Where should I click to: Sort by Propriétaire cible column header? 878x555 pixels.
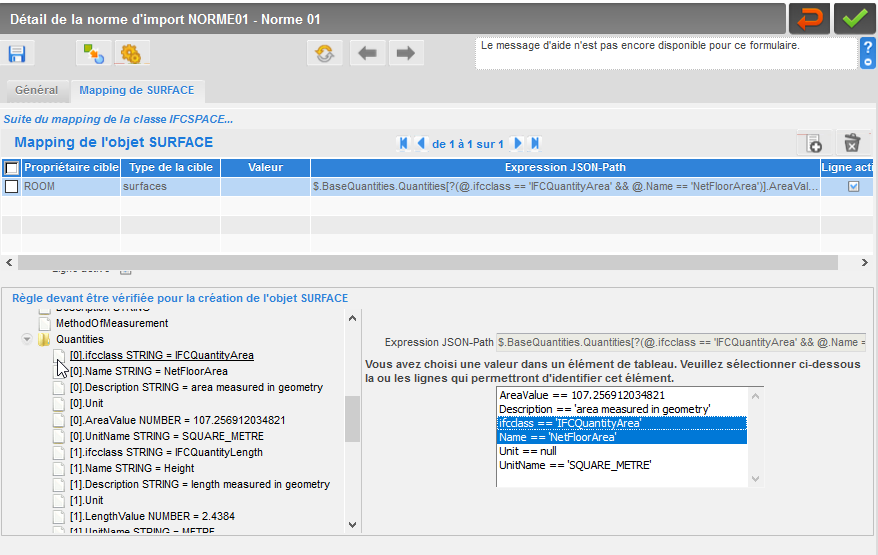click(71, 167)
